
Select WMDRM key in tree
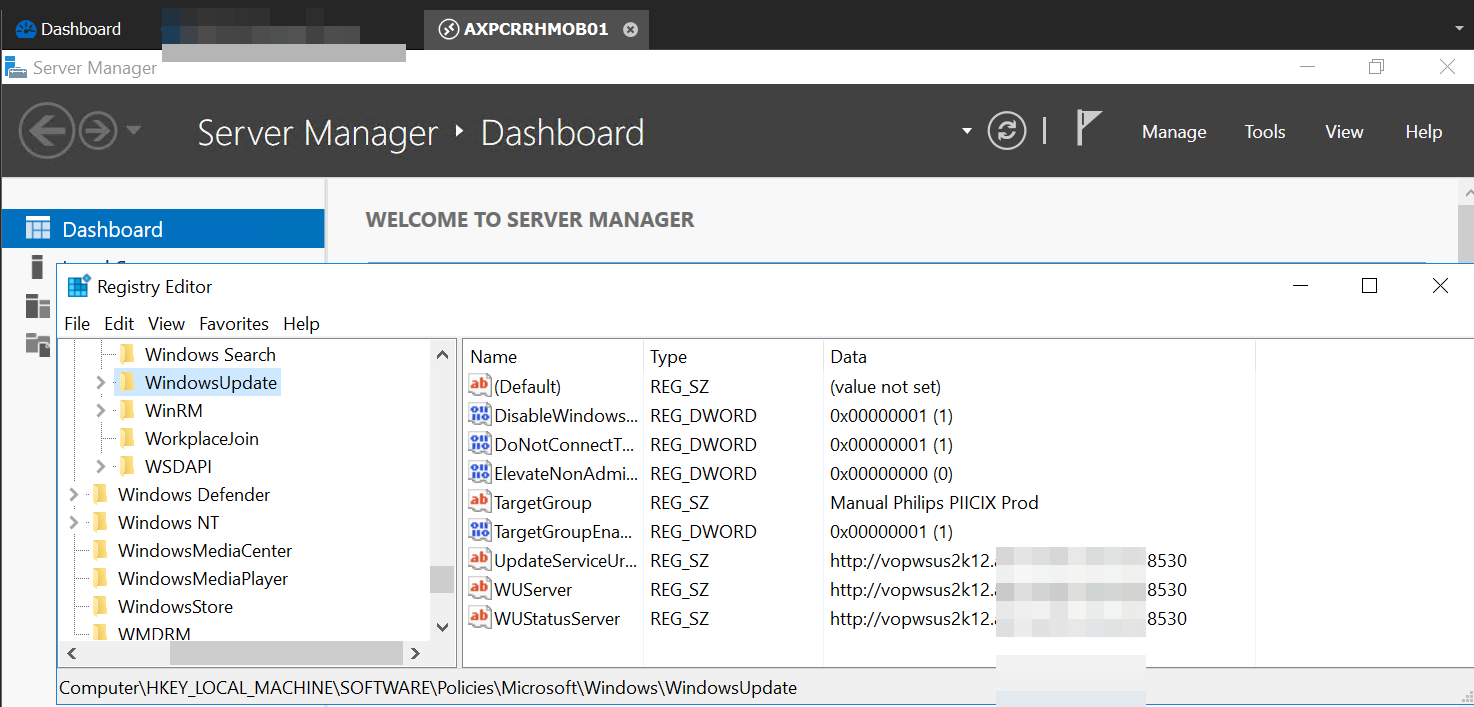pos(154,633)
